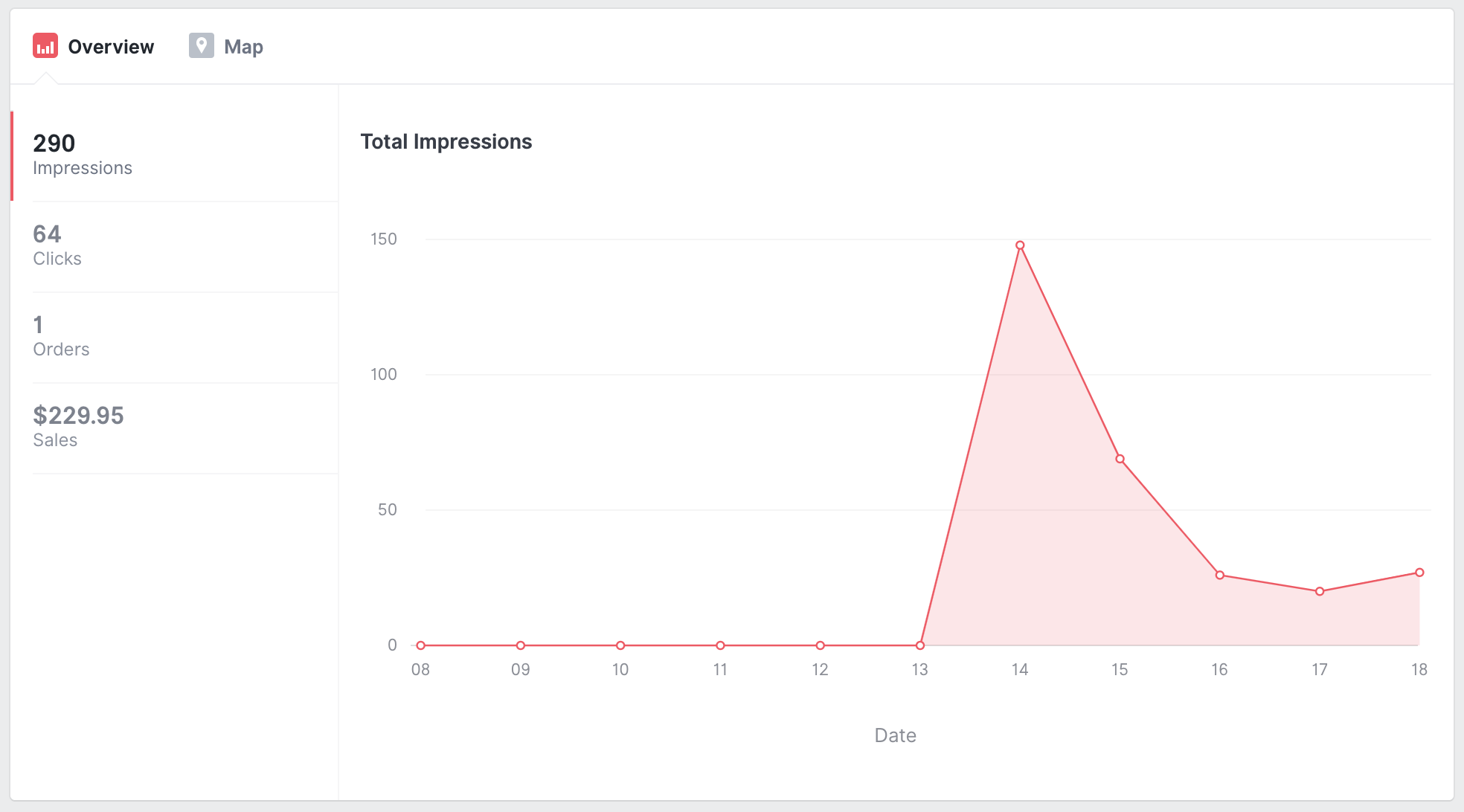The height and width of the screenshot is (812, 1464).
Task: Select the 290 Impressions metric
Action: tap(82, 155)
